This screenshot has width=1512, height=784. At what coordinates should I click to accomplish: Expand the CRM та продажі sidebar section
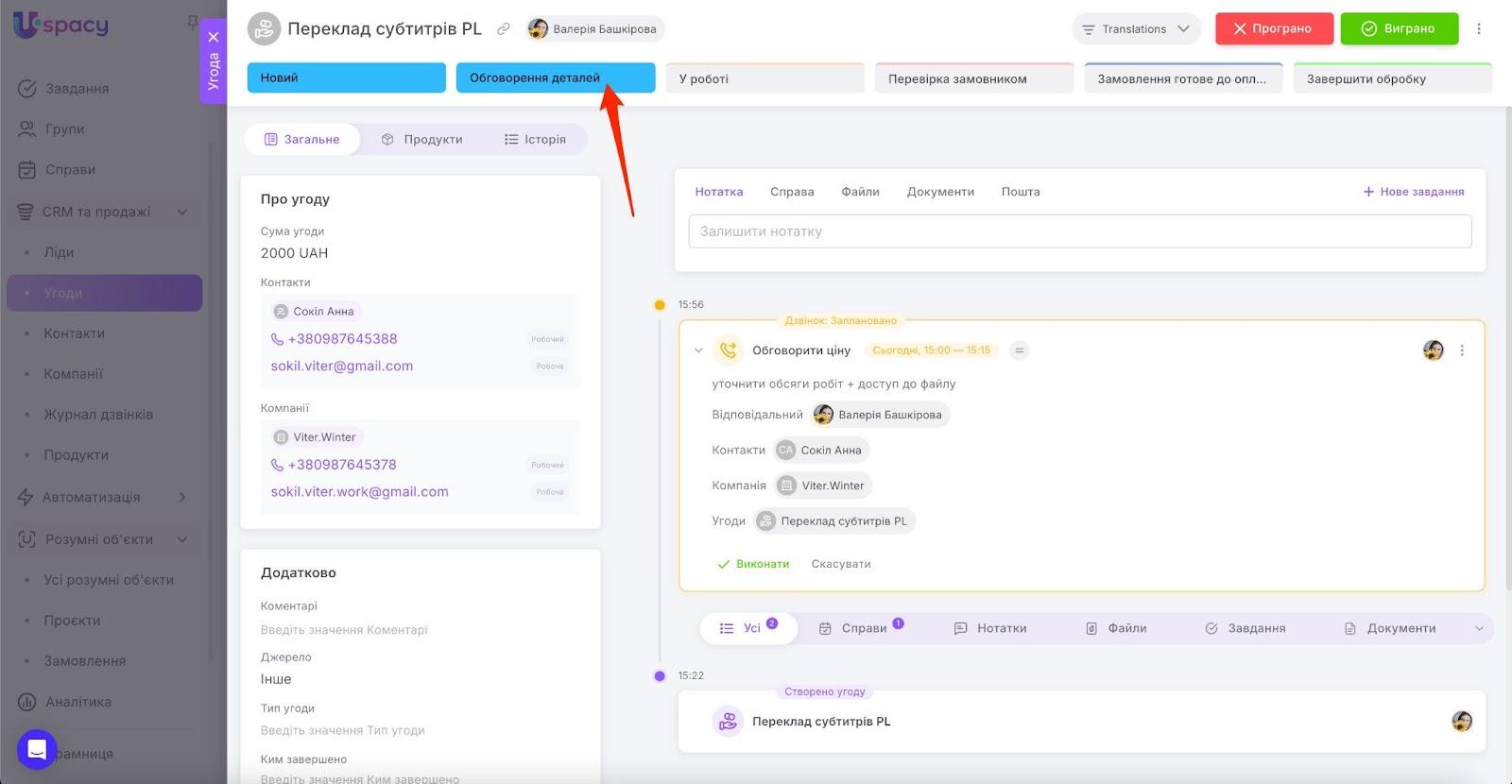click(x=182, y=212)
